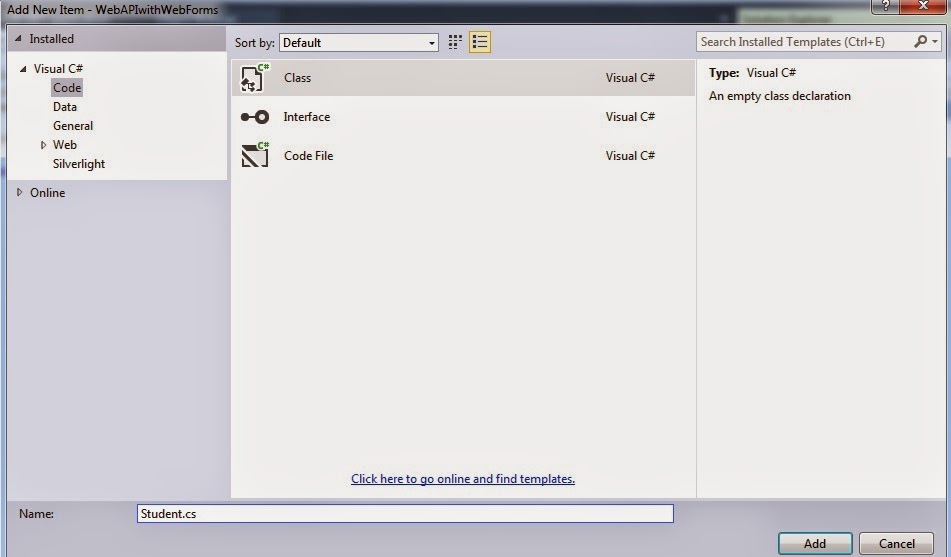Image resolution: width=951 pixels, height=557 pixels.
Task: Select the Interface template icon
Action: pos(255,117)
